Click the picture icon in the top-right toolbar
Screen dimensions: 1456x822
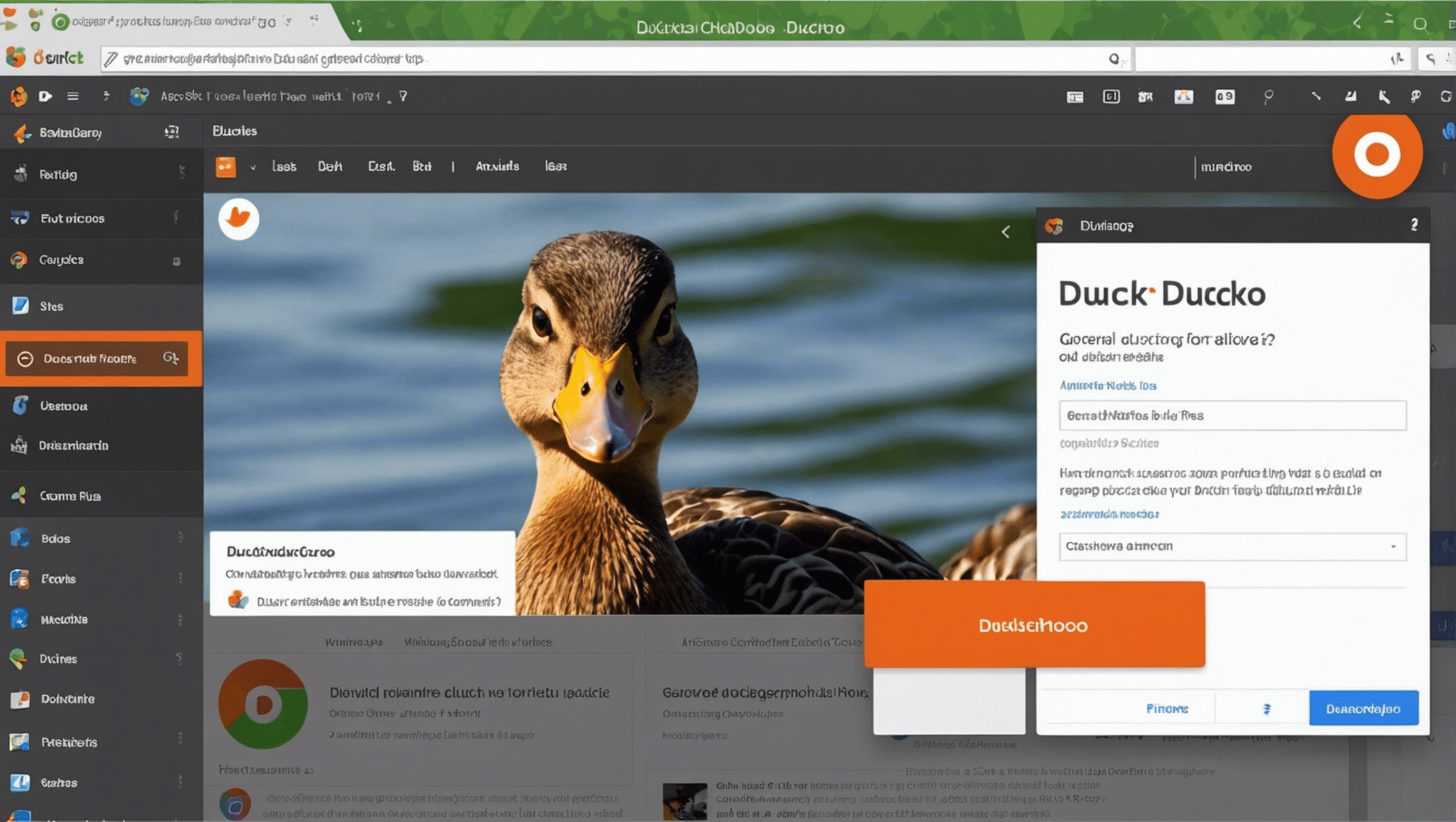1183,96
